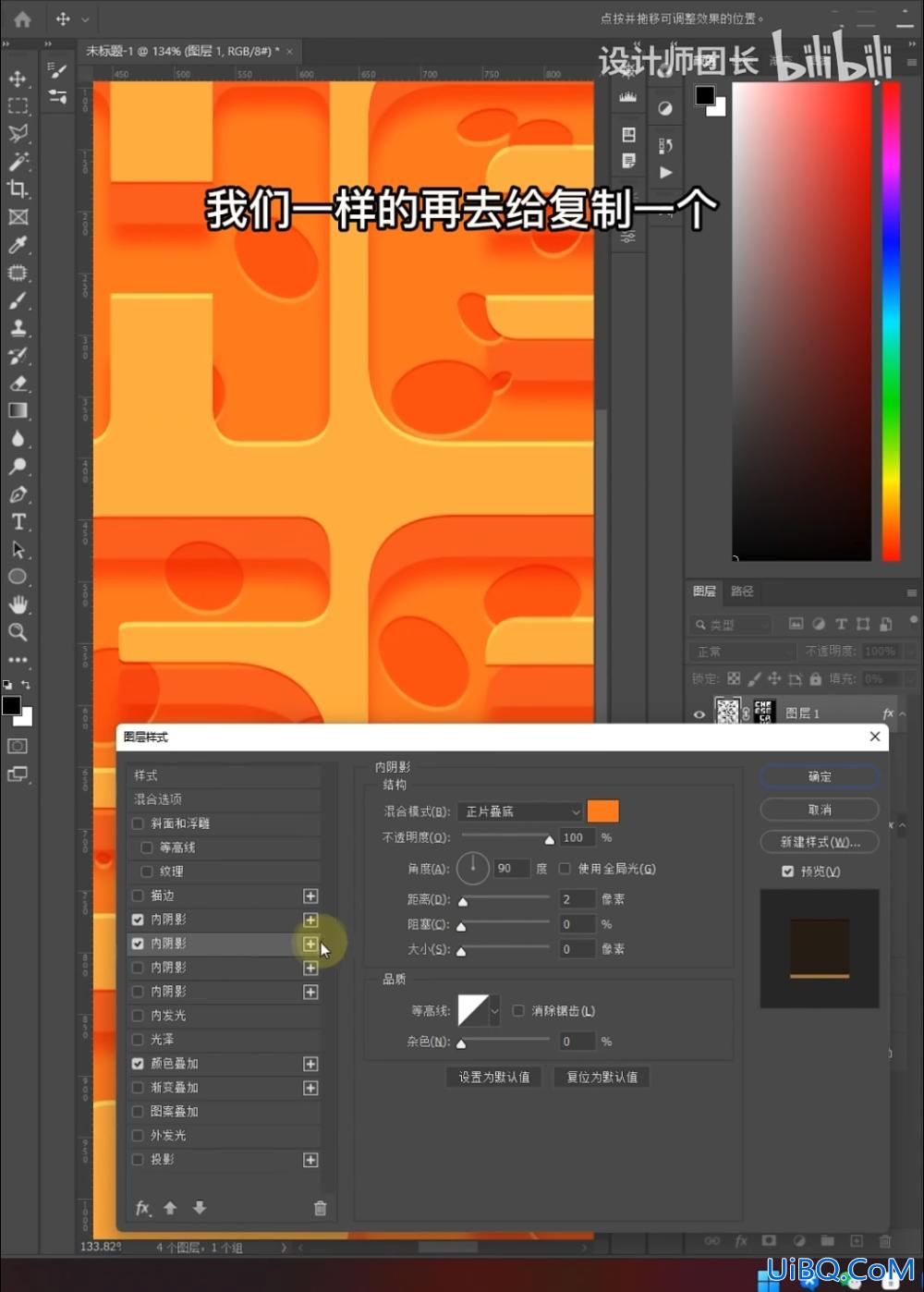Select the Horizontal Type tool
Screen dimensions: 924x1292
point(18,521)
